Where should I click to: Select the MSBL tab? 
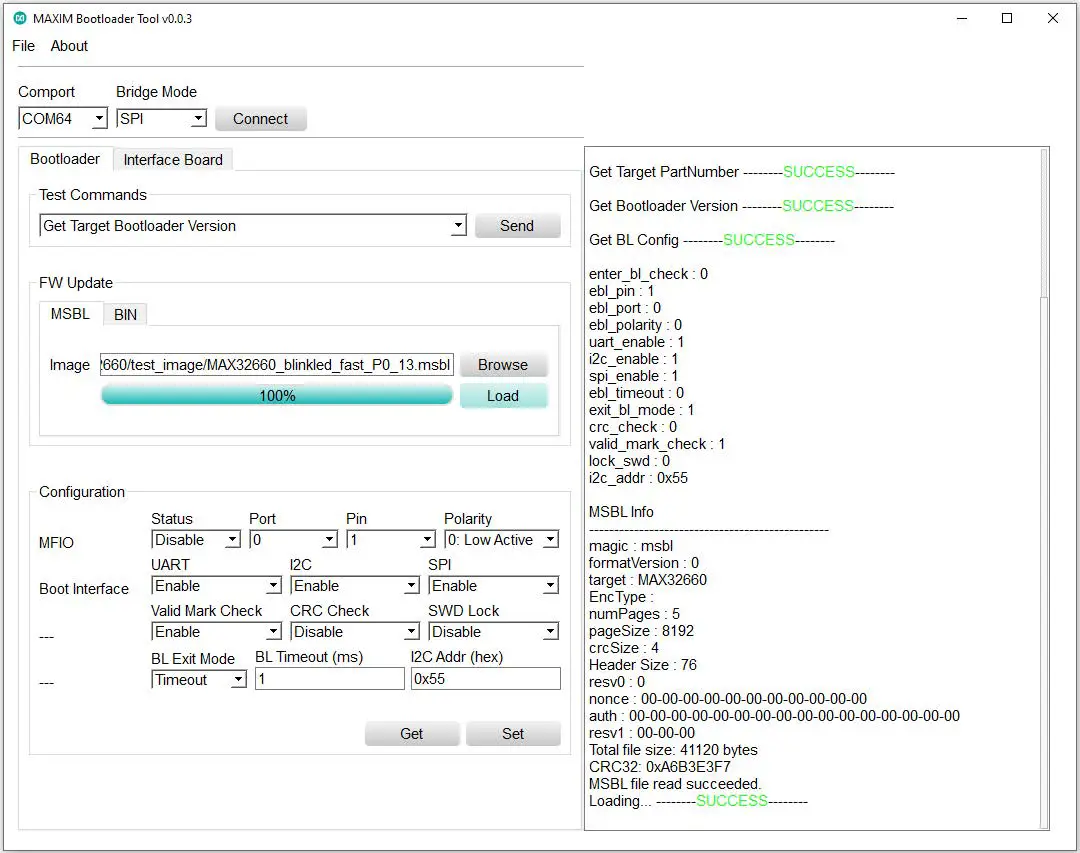70,314
